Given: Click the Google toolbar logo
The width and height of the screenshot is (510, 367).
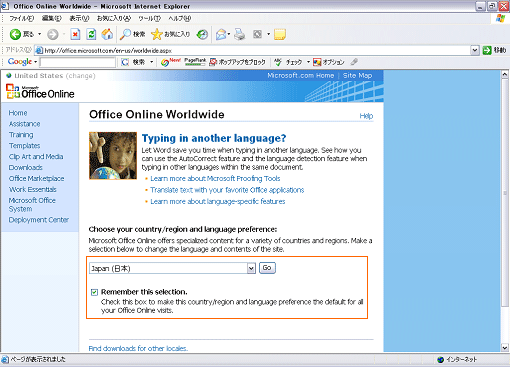Looking at the screenshot, I should (20, 62).
